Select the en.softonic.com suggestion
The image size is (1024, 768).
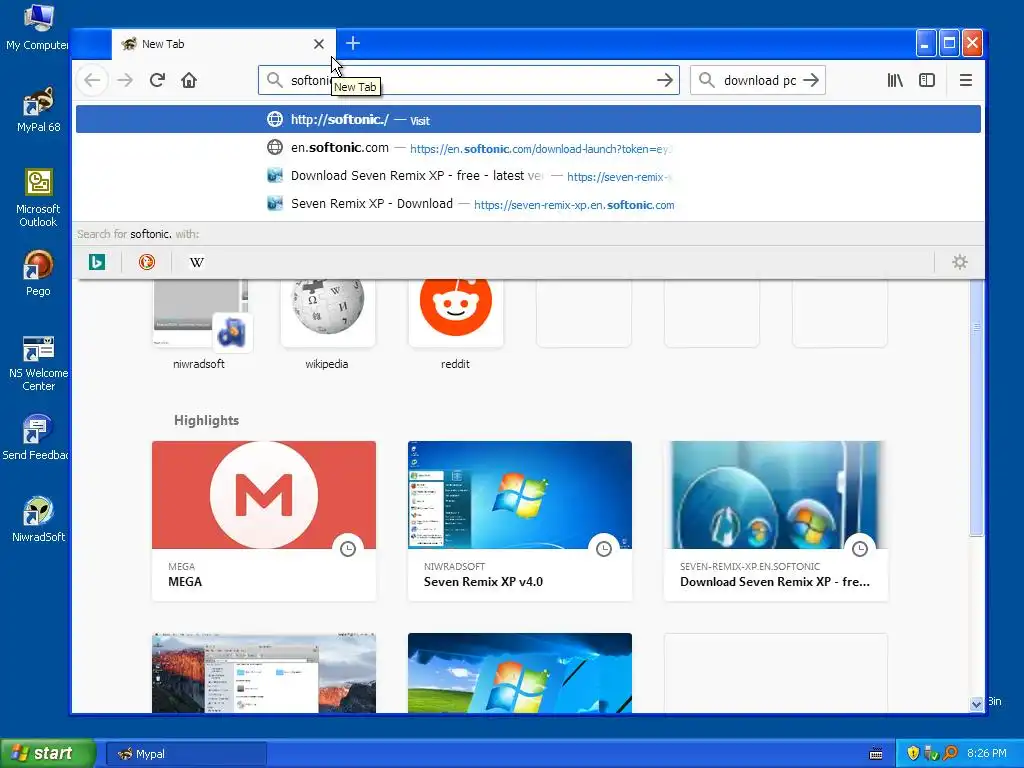pyautogui.click(x=528, y=148)
